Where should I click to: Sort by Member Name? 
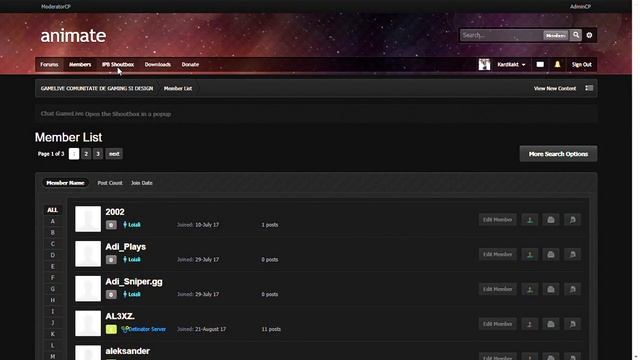pyautogui.click(x=65, y=183)
